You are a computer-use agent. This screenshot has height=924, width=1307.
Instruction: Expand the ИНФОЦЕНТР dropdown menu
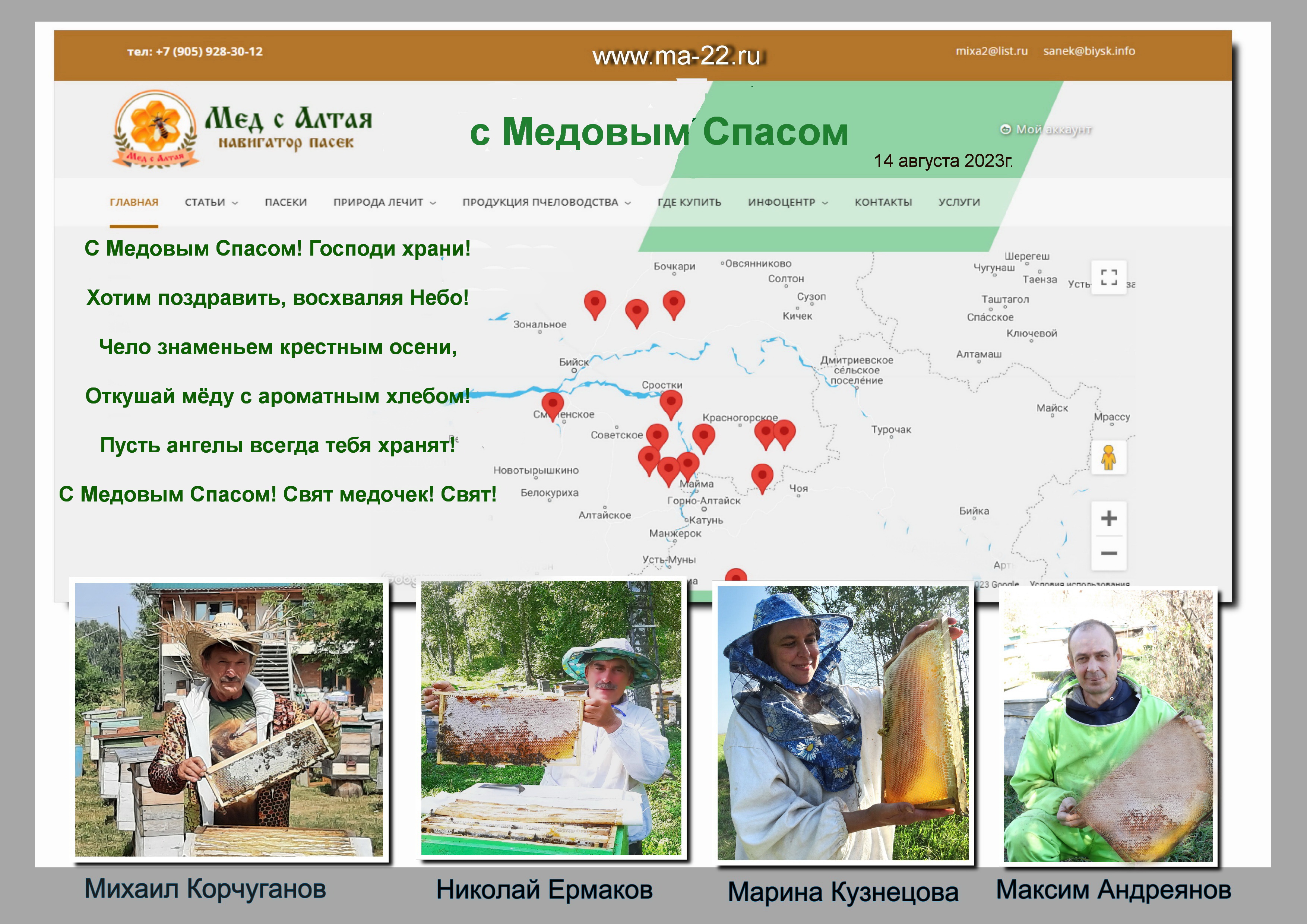788,202
